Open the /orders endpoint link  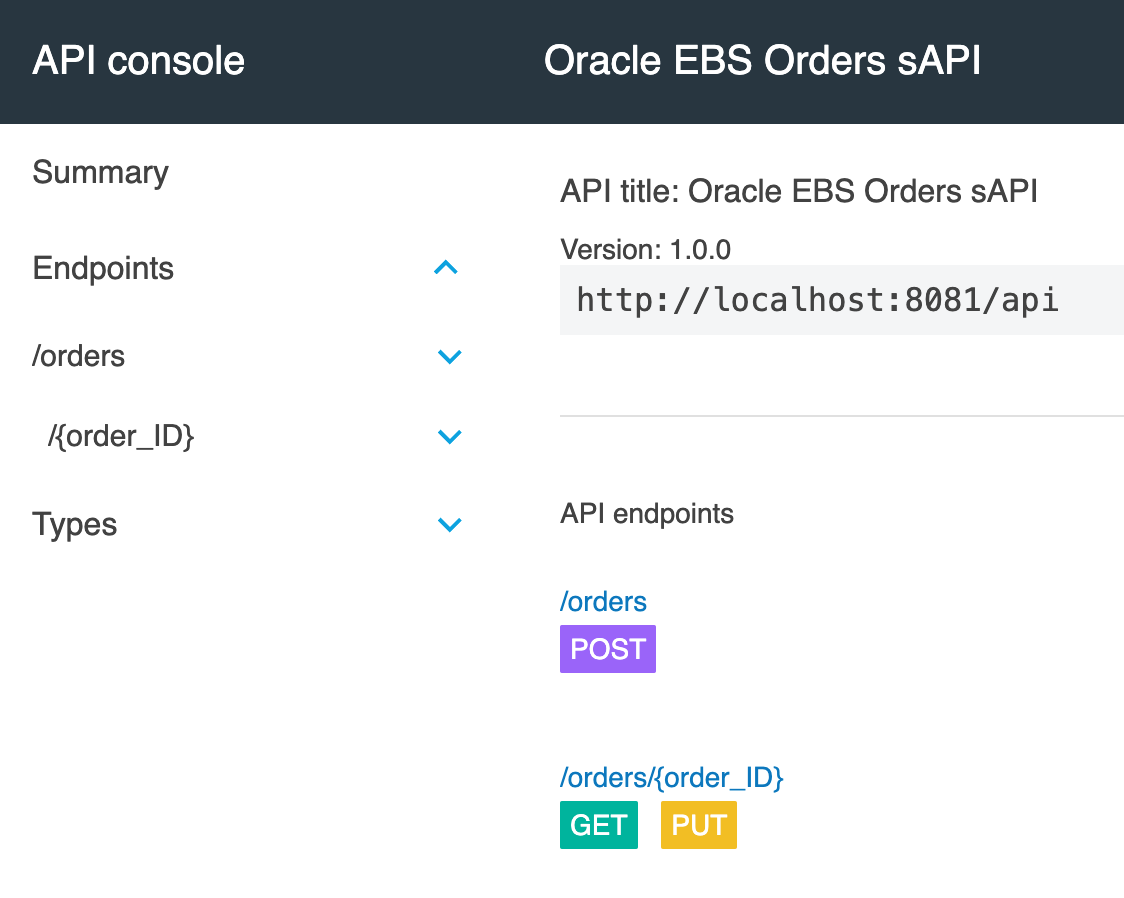[x=603, y=601]
